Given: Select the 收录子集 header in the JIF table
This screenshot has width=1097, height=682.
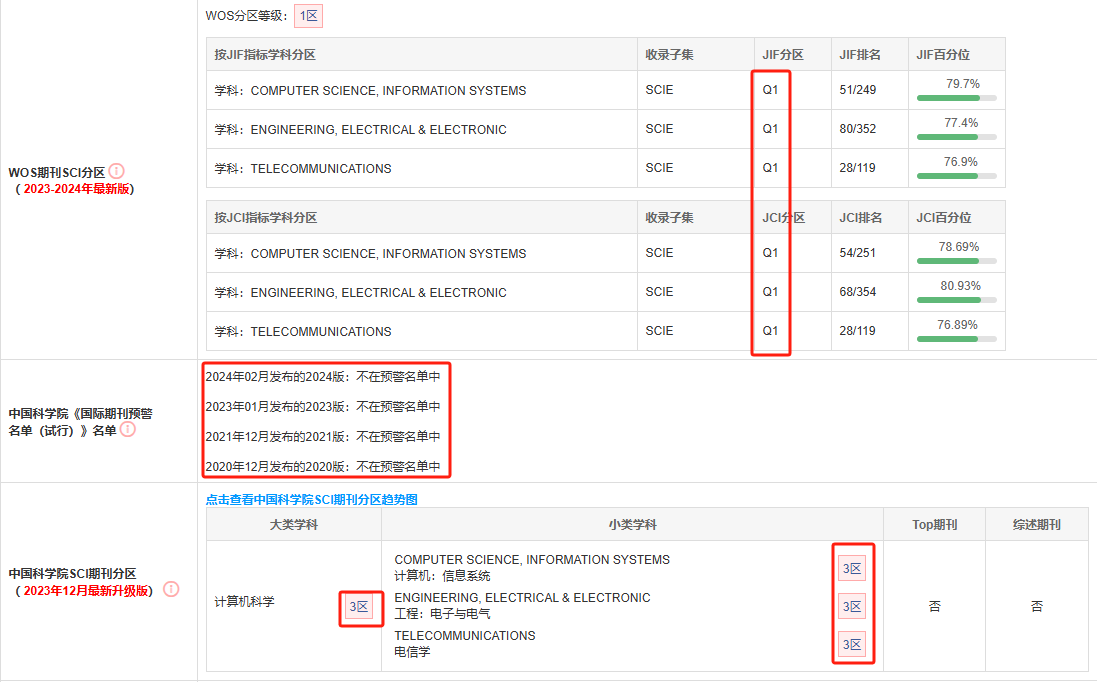Looking at the screenshot, I should pos(695,55).
